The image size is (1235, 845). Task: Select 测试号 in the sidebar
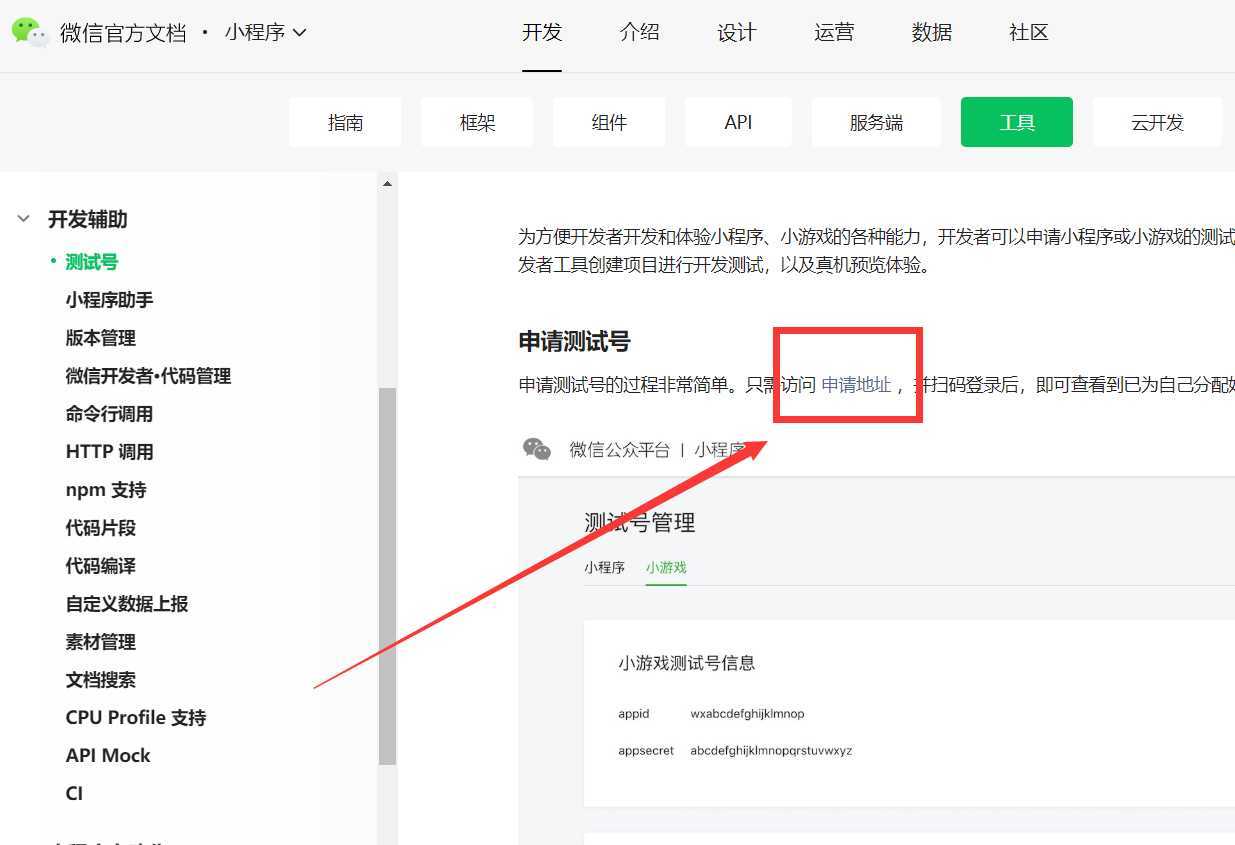[x=92, y=262]
